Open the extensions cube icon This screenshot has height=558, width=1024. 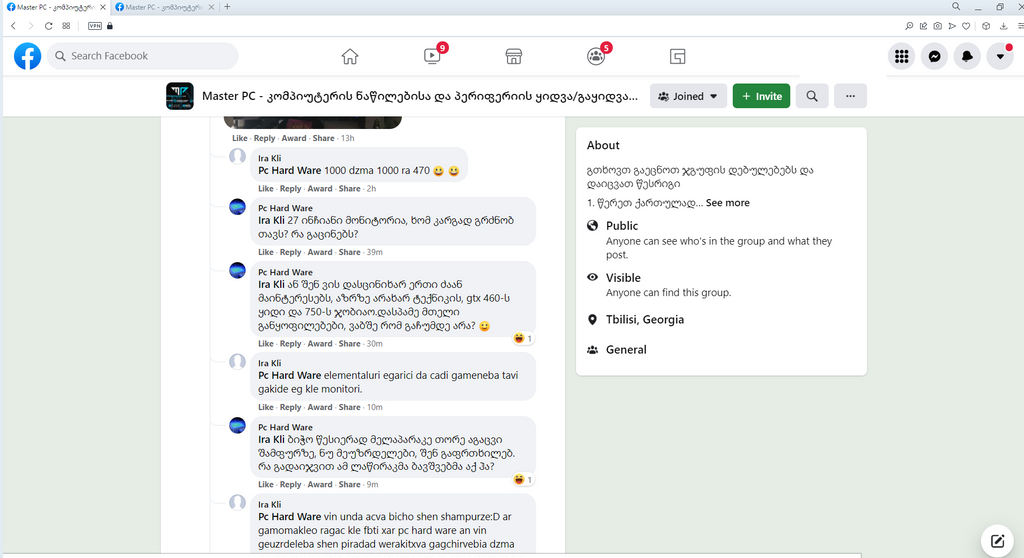[x=986, y=26]
